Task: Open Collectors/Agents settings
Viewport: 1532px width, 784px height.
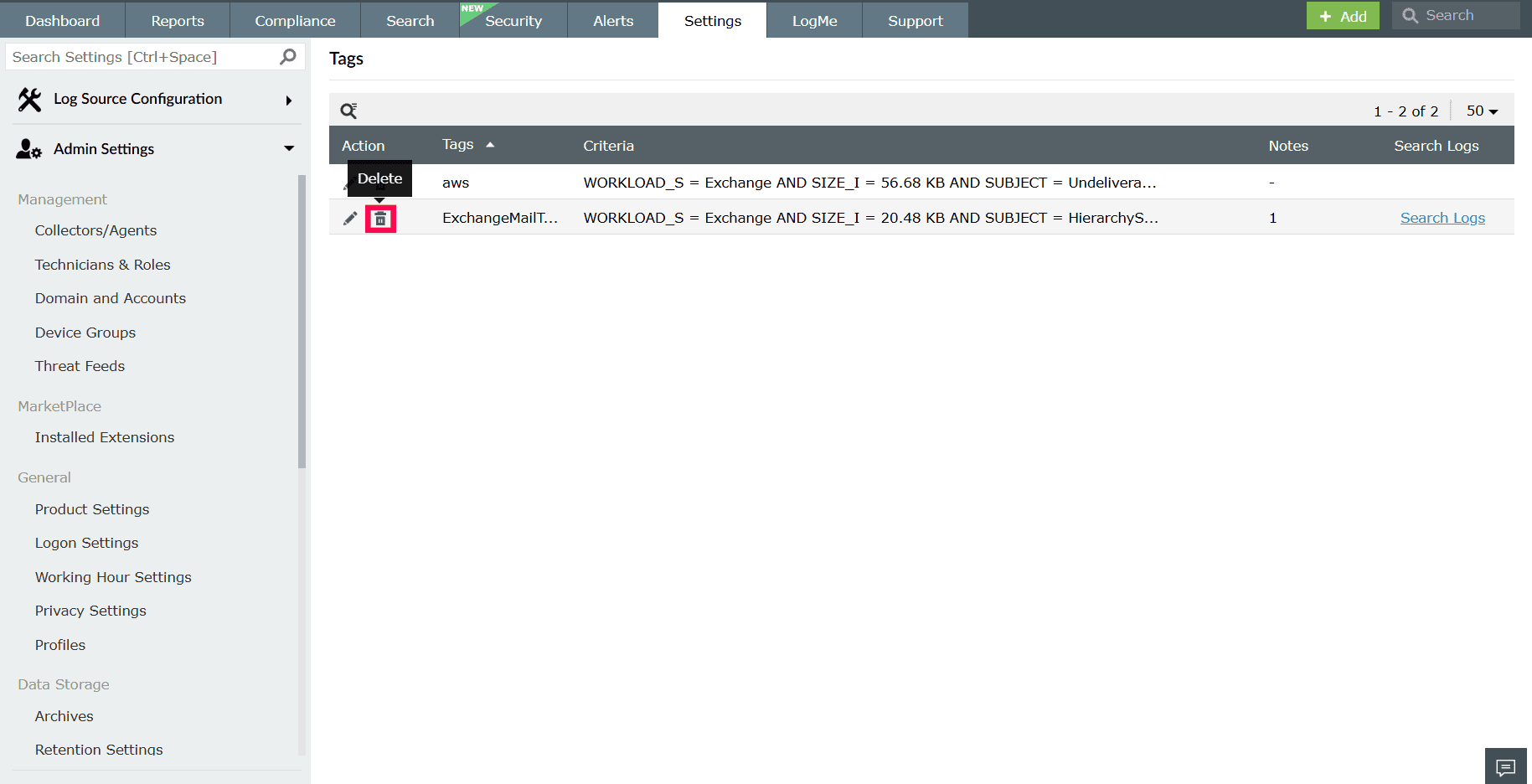Action: tap(96, 230)
